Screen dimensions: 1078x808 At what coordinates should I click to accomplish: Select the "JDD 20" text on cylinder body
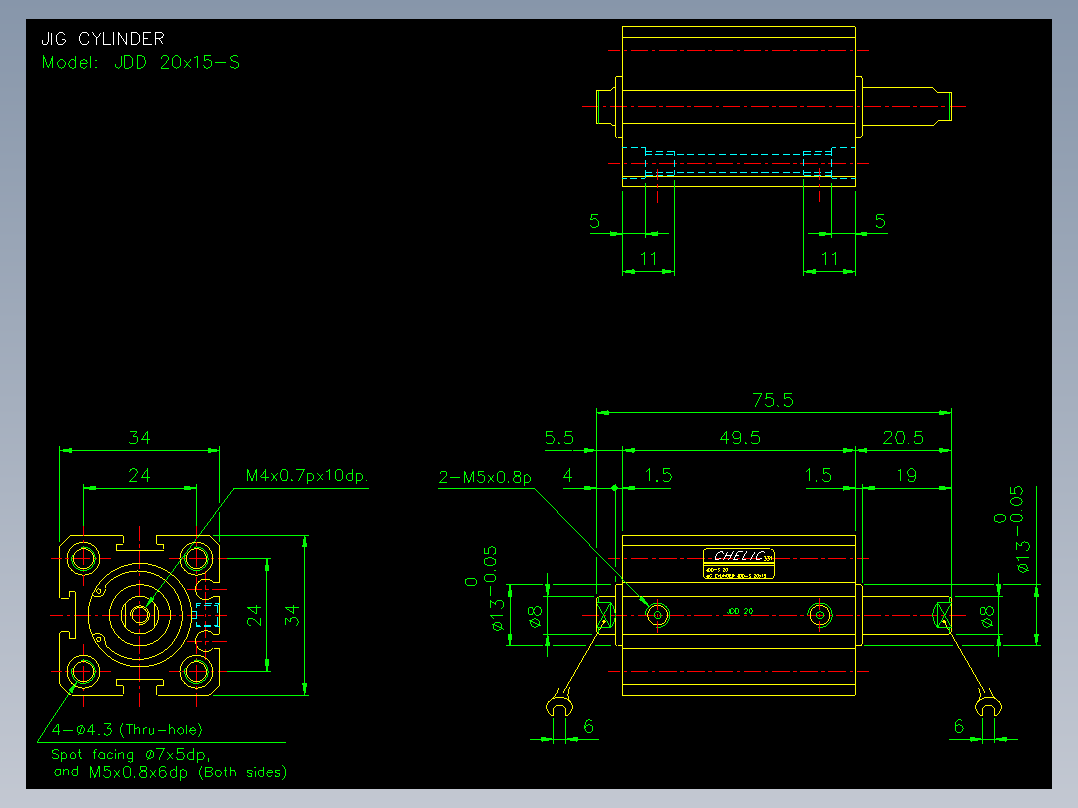[740, 611]
